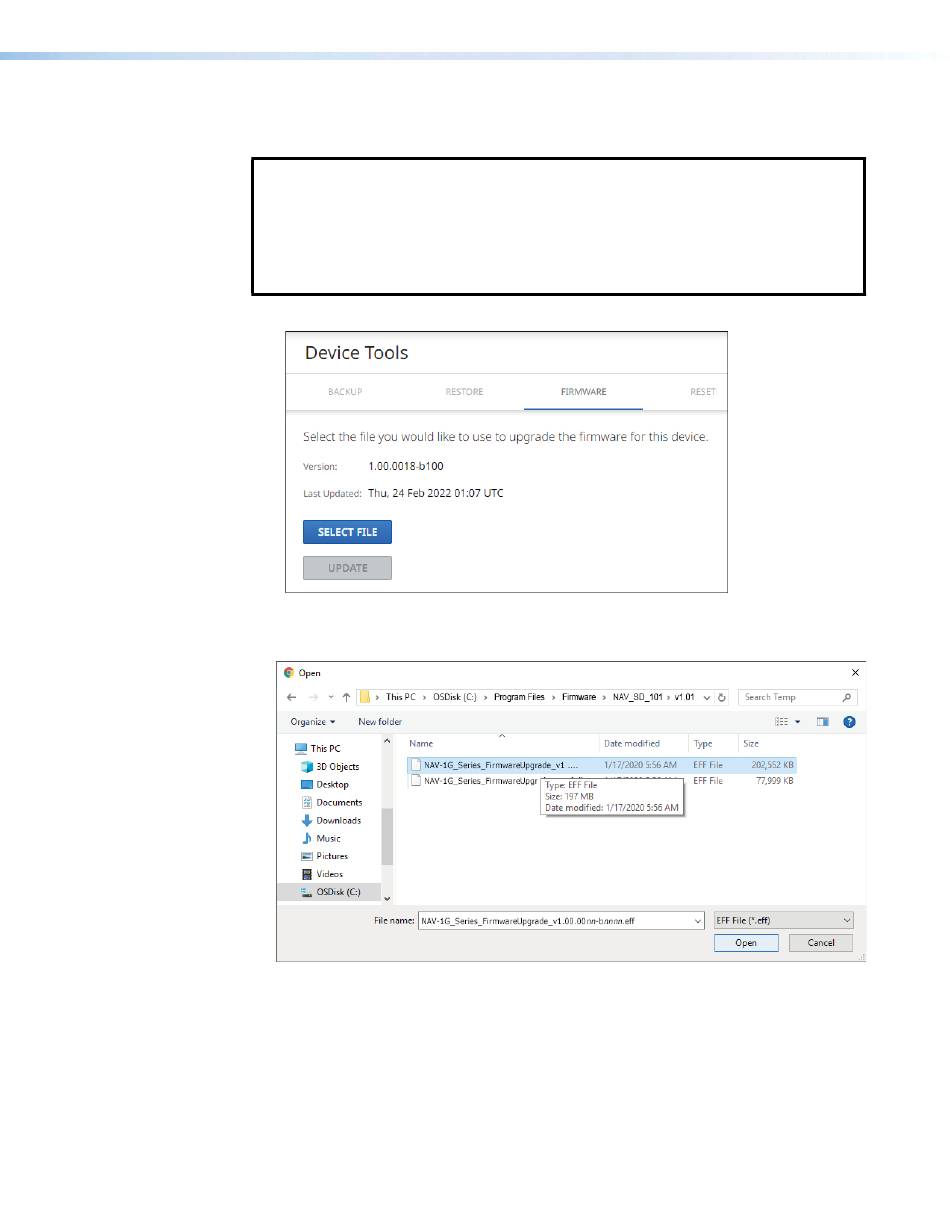Open the change view dropdown
This screenshot has height=1229, width=950.
(797, 721)
